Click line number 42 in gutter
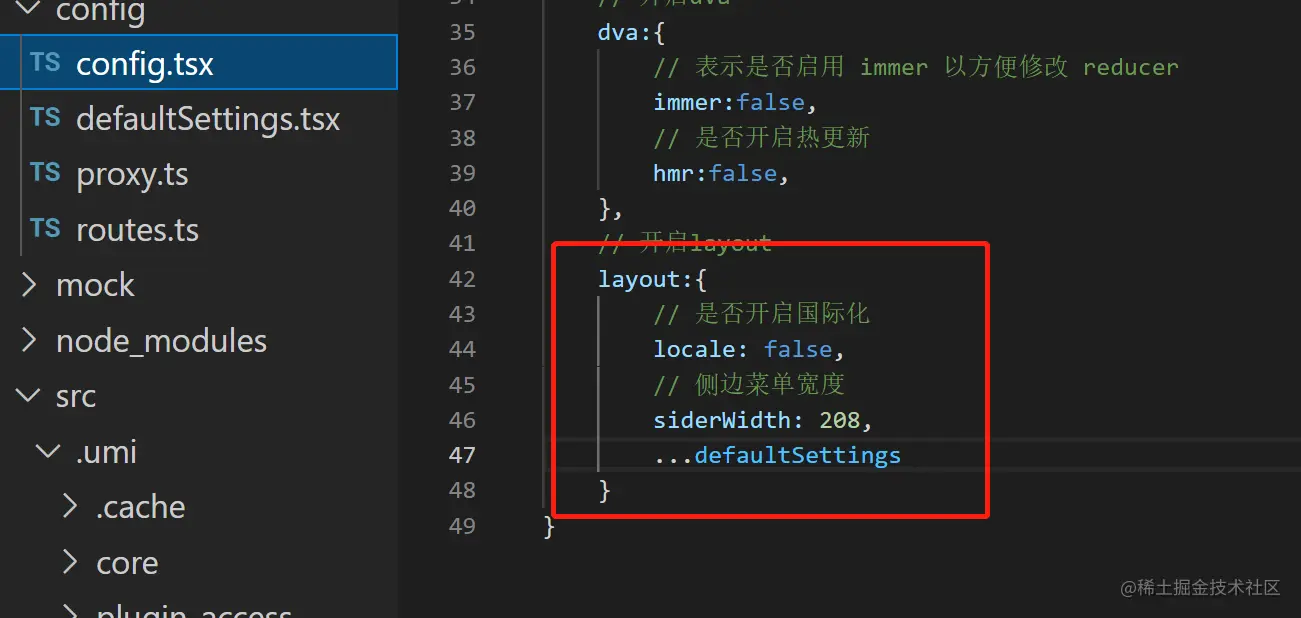 coord(462,279)
